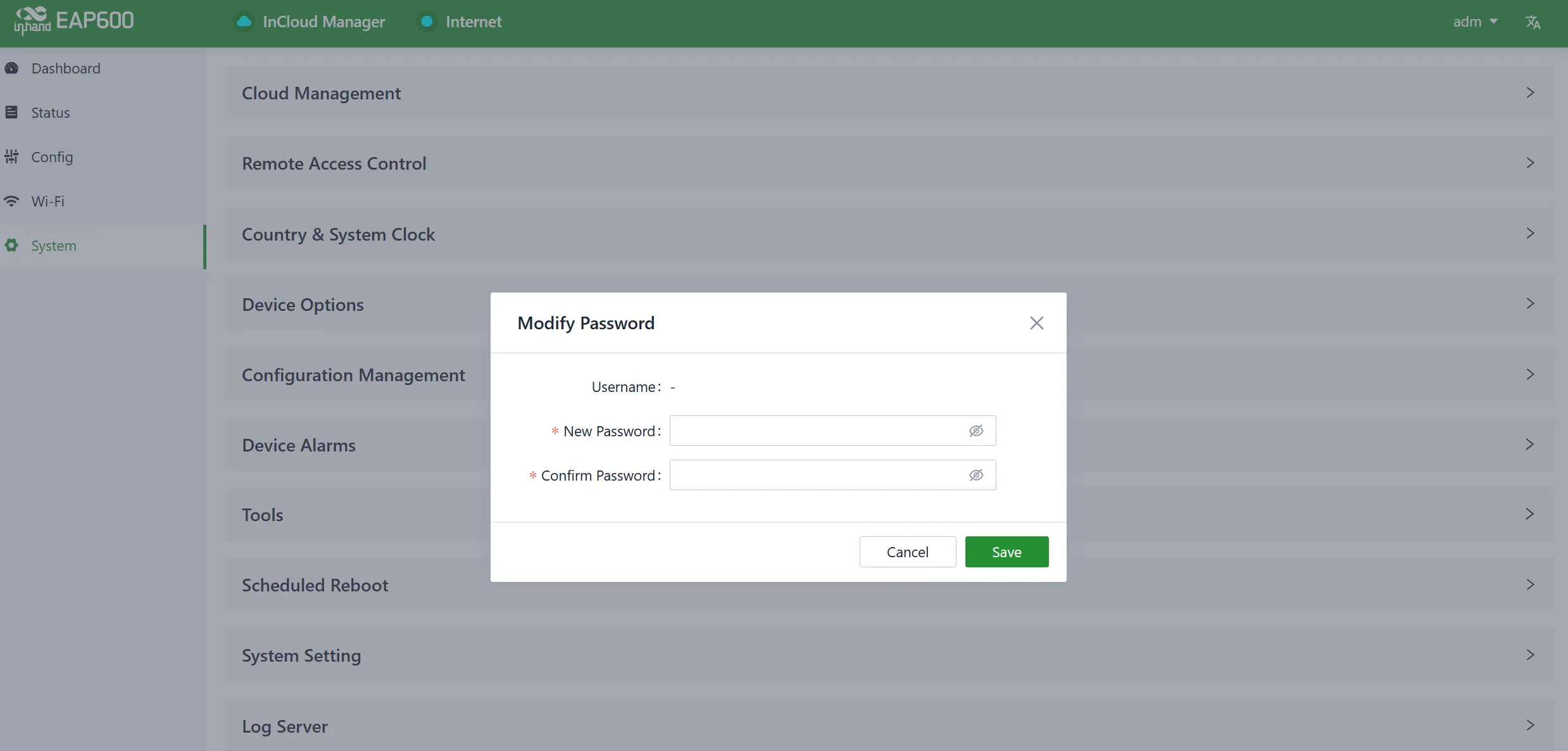Go to the Dashboard menu
Viewport: 1568px width, 751px height.
click(x=103, y=68)
